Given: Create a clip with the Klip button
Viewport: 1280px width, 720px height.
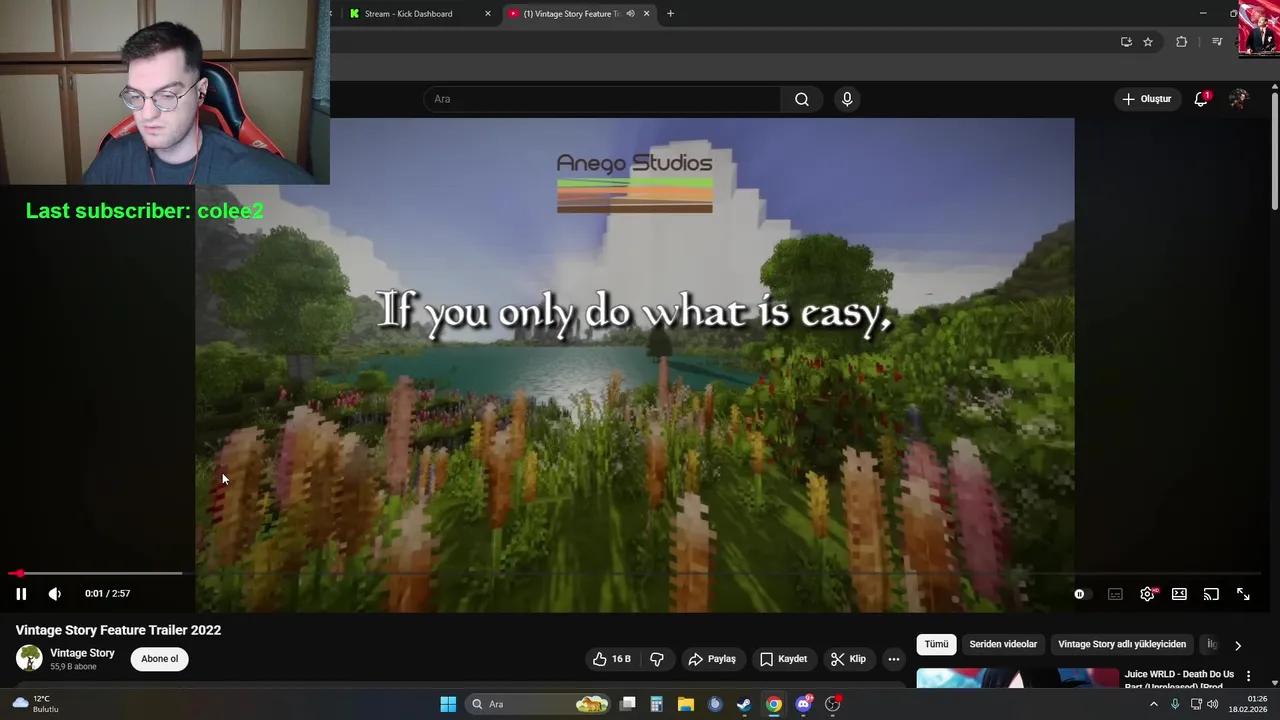Looking at the screenshot, I should pos(848,659).
